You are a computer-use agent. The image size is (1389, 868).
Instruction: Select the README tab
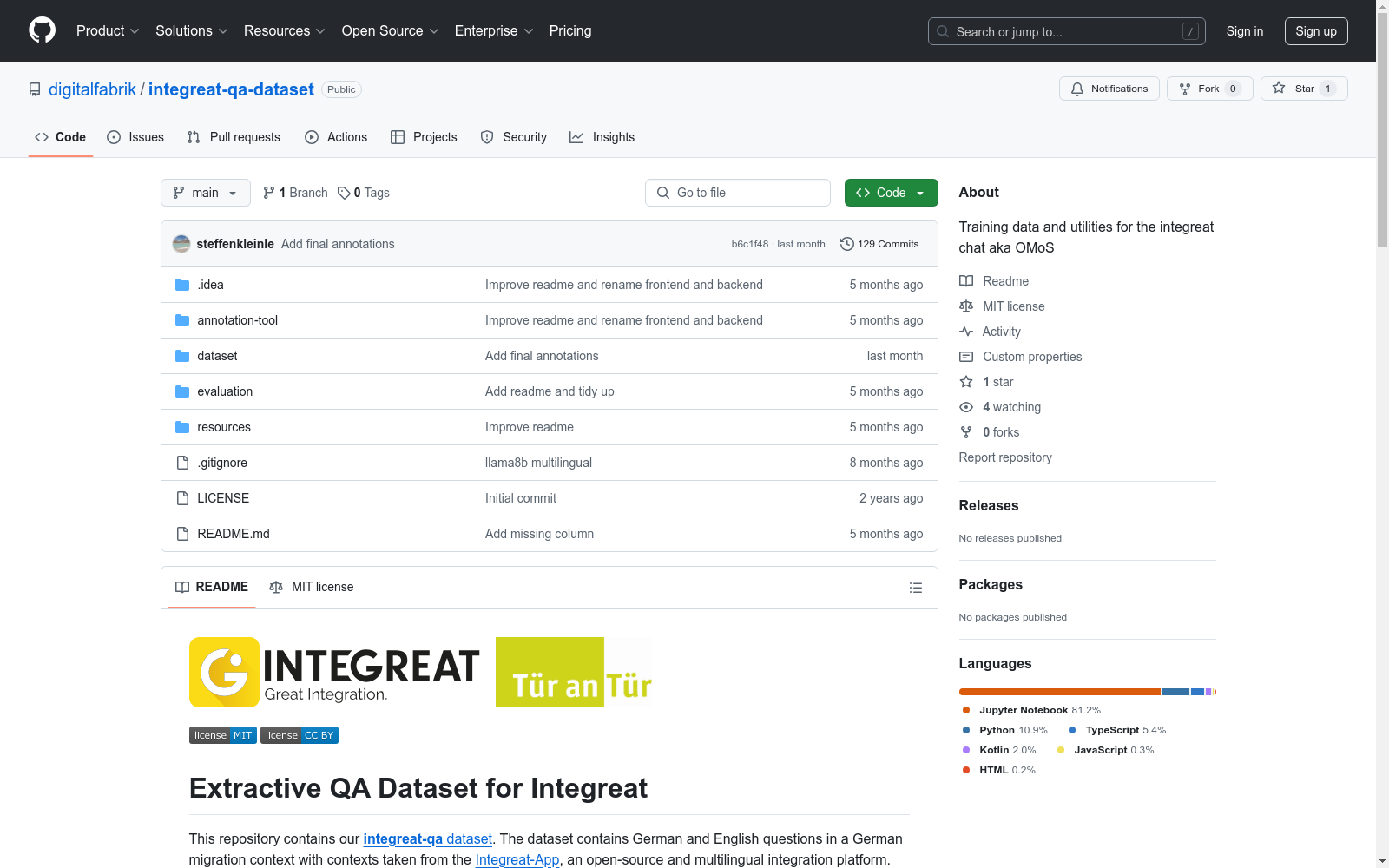pyautogui.click(x=212, y=587)
